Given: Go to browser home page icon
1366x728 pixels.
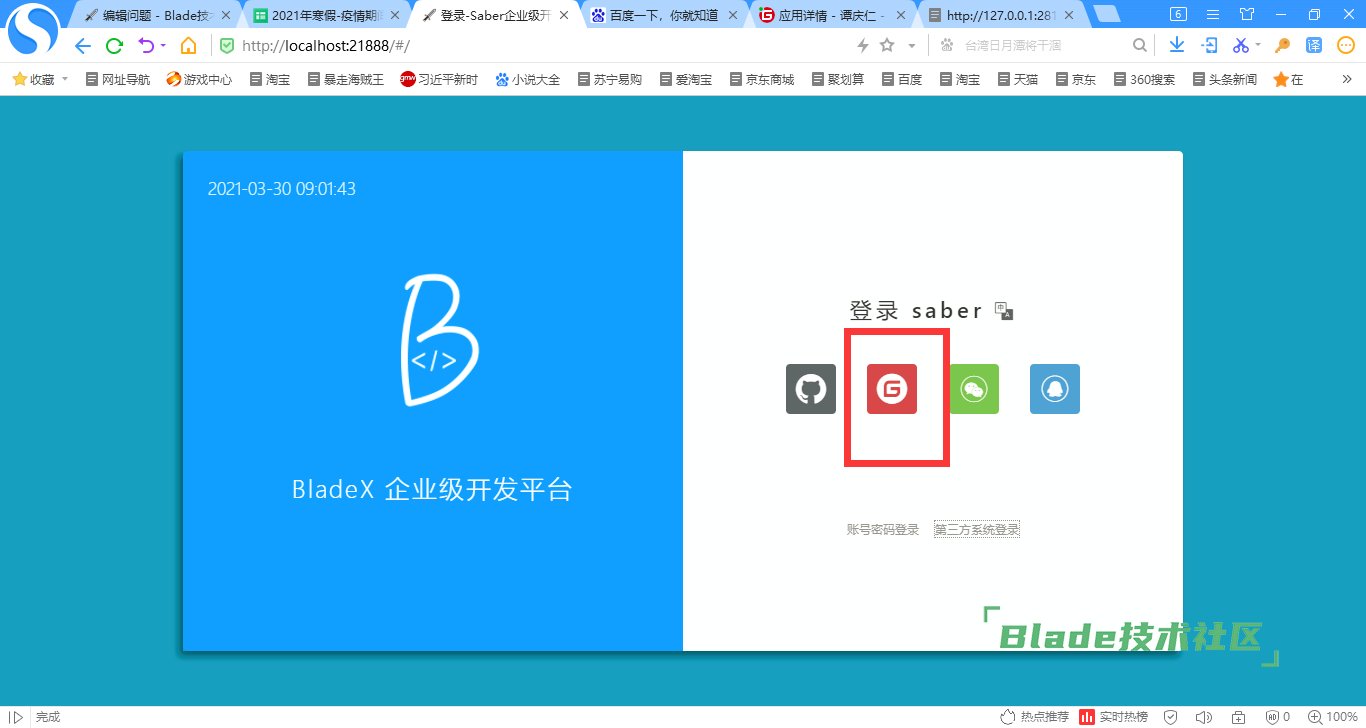Looking at the screenshot, I should pos(188,46).
